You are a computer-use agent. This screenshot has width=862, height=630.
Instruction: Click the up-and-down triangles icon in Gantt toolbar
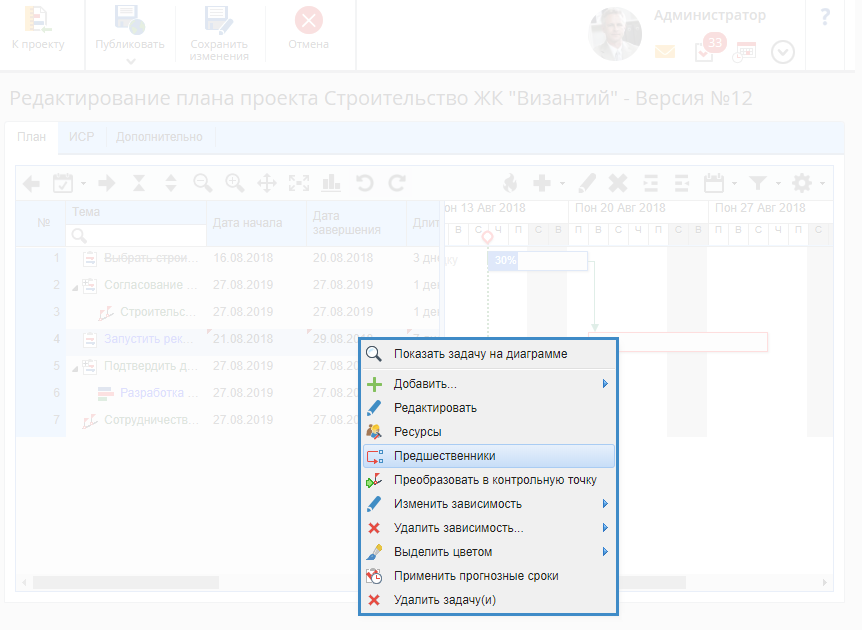pos(171,183)
